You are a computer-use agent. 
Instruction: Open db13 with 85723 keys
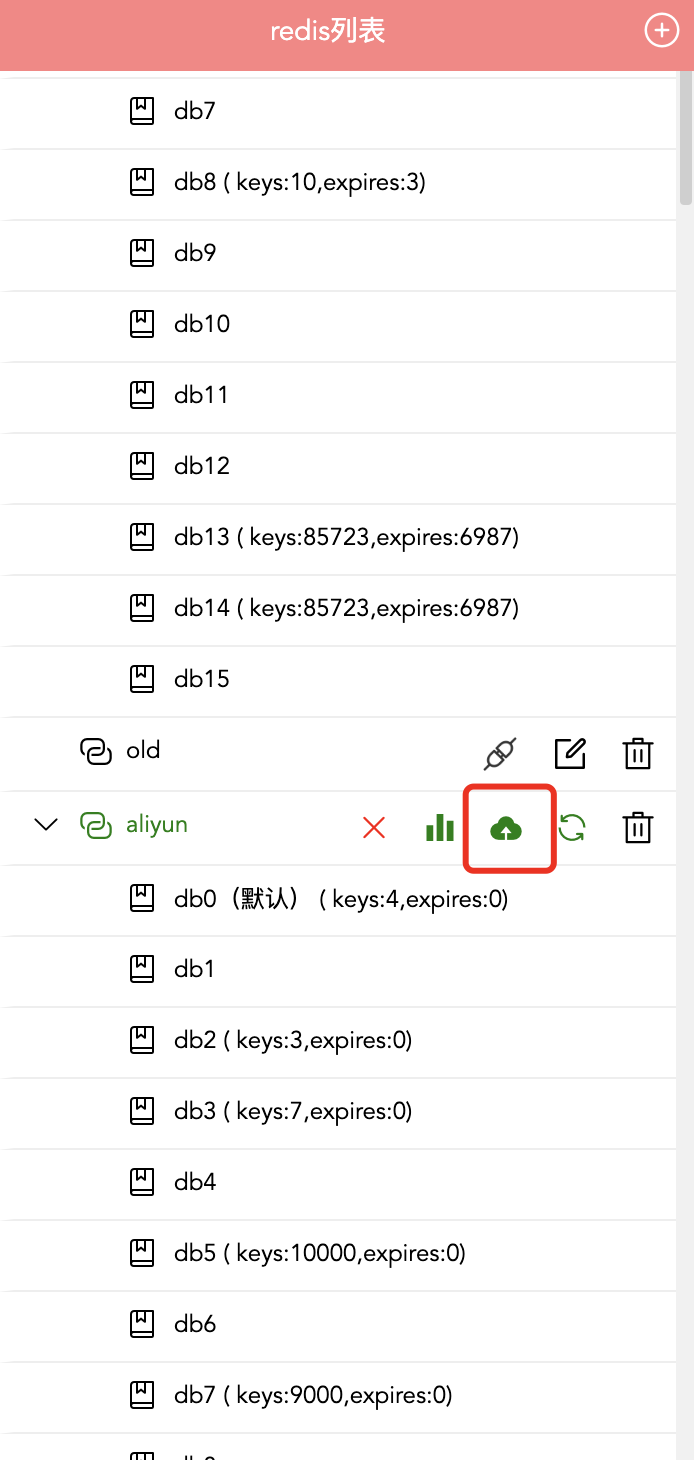(x=345, y=538)
